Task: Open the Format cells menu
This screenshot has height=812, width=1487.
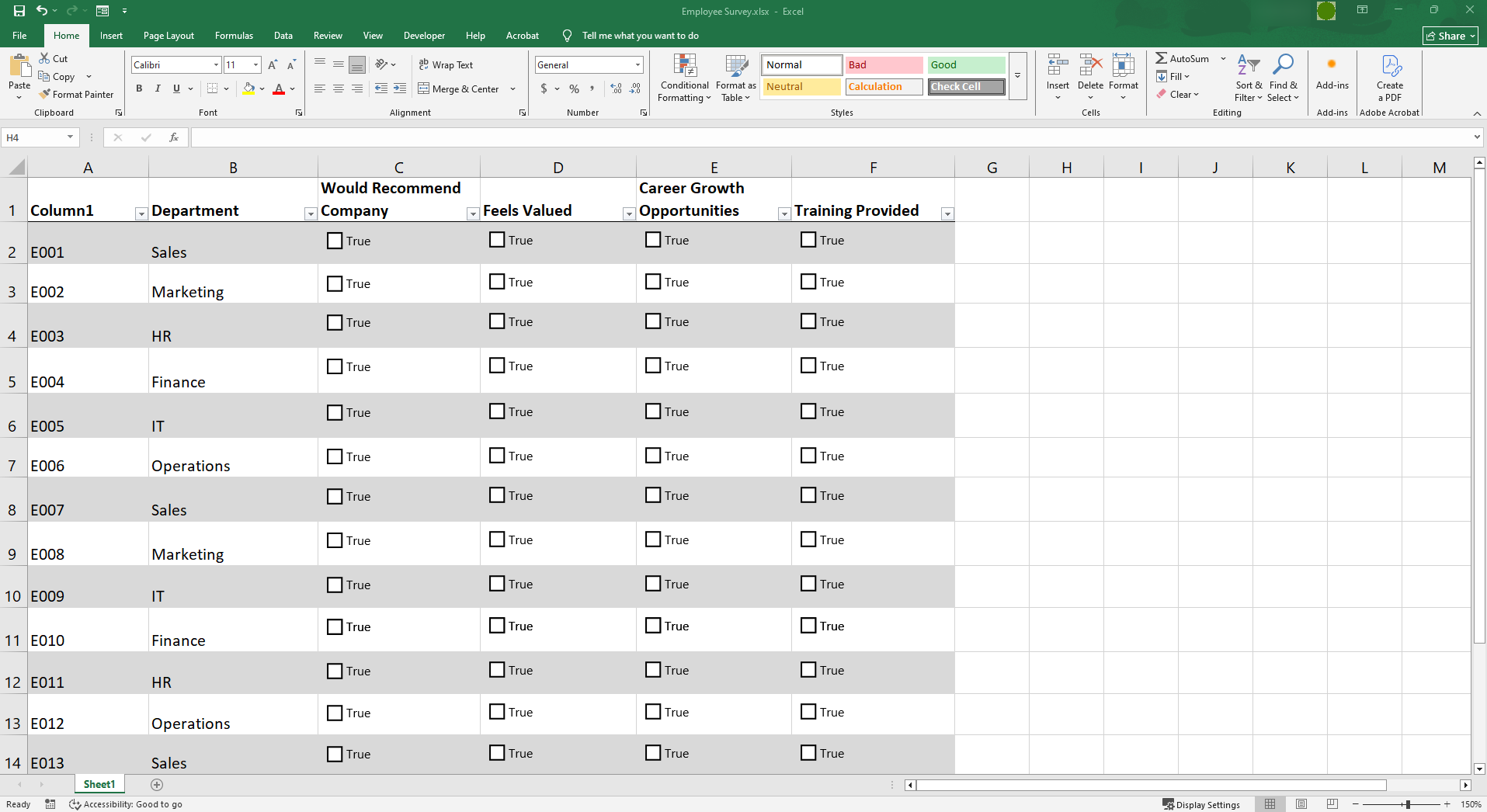Action: 1124,76
